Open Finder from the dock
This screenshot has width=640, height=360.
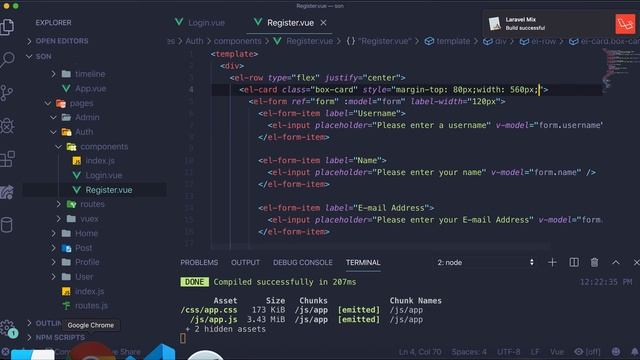[32, 355]
